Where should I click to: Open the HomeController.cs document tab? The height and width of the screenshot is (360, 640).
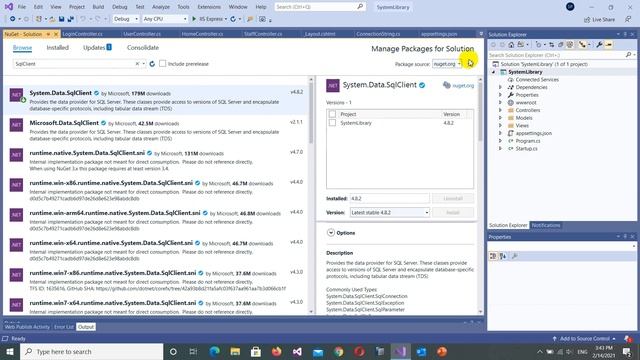coord(202,34)
